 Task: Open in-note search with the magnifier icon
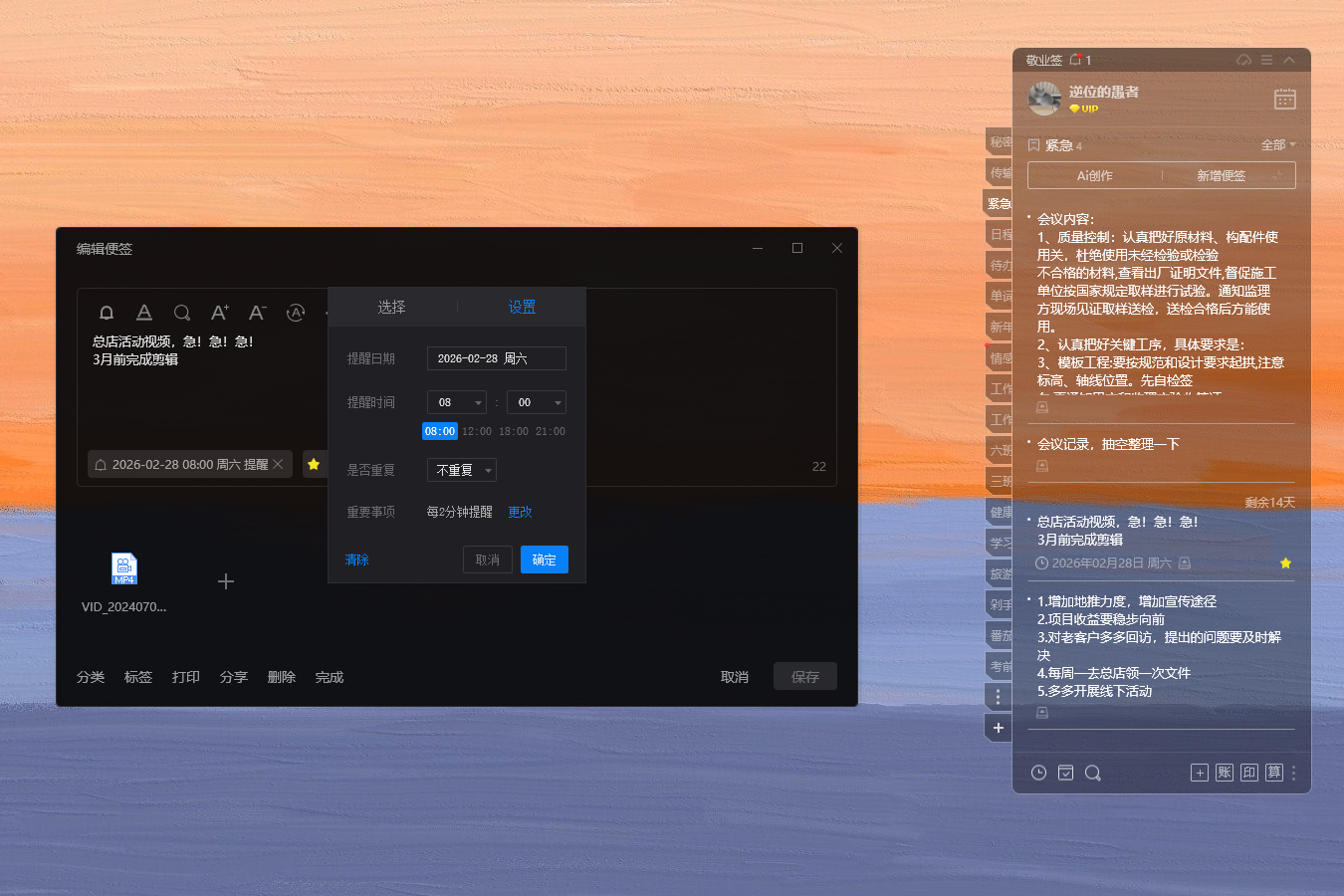[182, 312]
